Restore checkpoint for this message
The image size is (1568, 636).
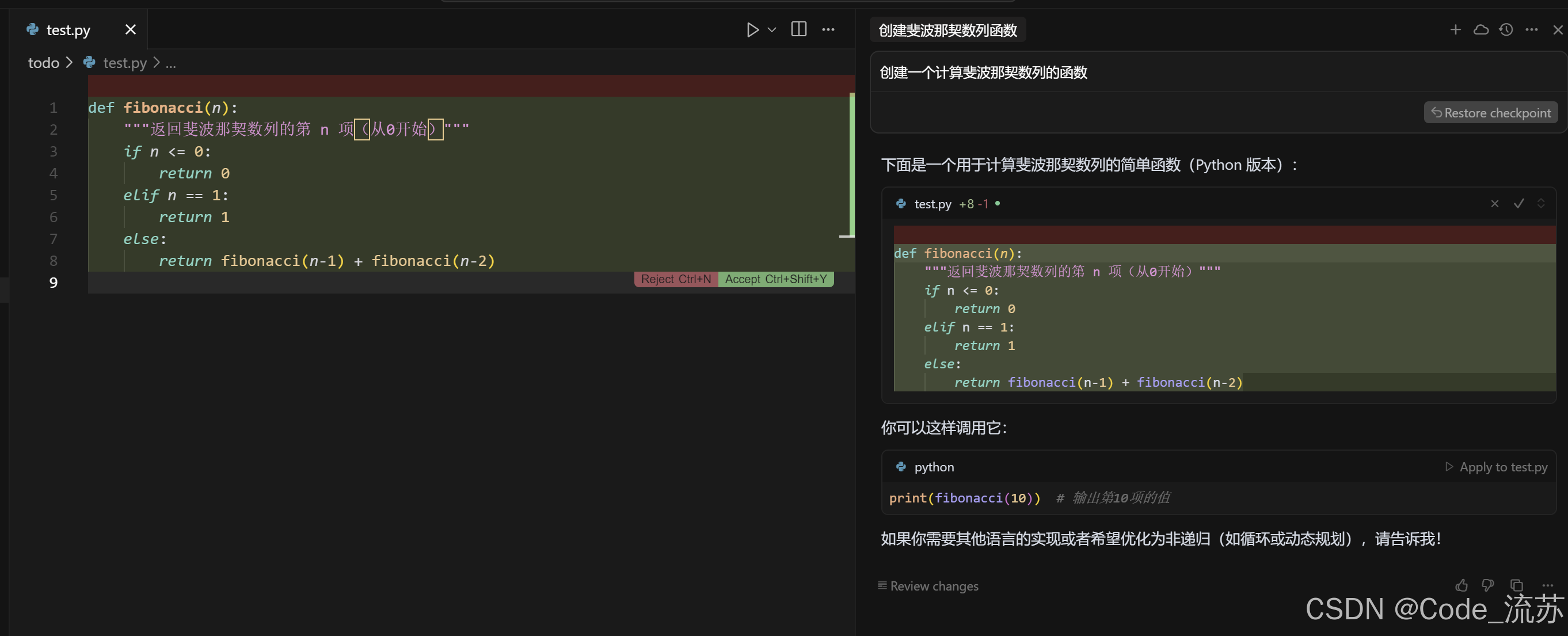(x=1491, y=113)
